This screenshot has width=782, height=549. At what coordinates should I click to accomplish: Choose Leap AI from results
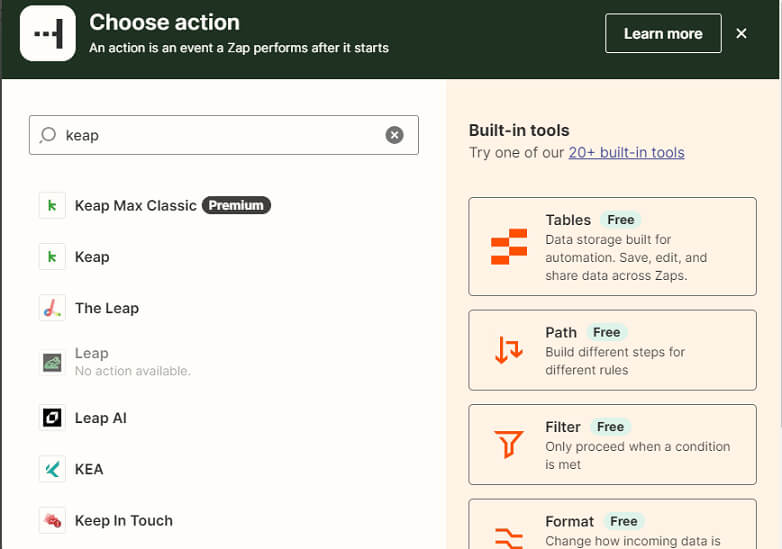[x=100, y=418]
